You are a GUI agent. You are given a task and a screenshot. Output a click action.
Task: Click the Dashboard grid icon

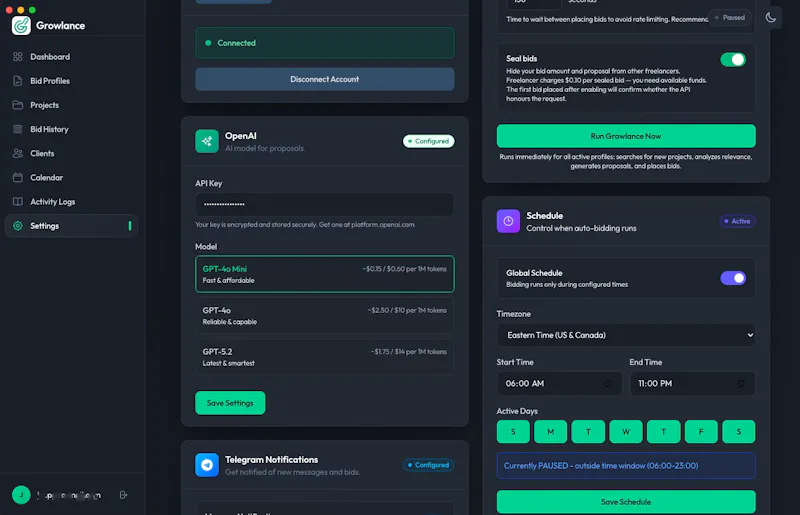tap(18, 57)
